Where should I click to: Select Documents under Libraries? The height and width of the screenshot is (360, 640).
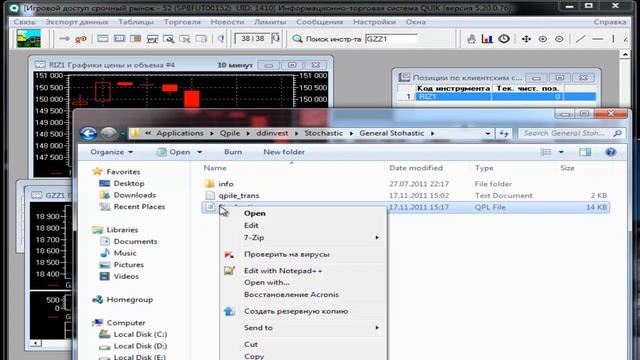(x=135, y=242)
